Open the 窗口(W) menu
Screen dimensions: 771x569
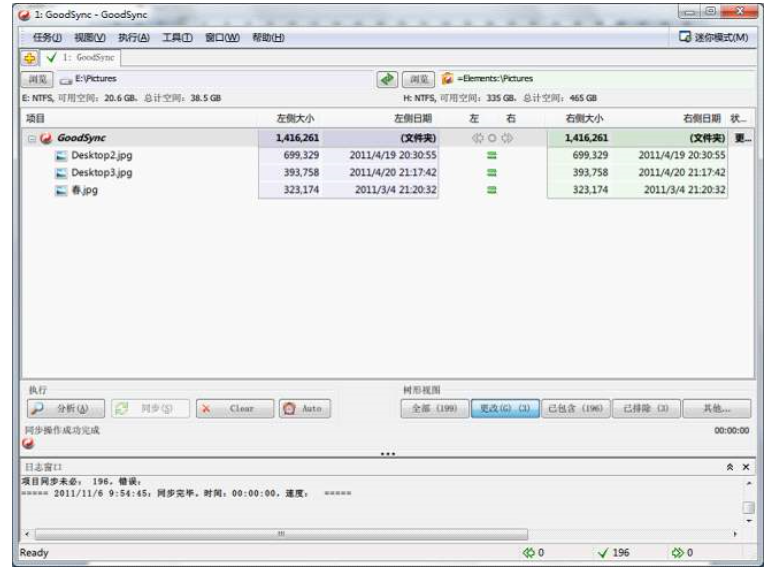222,37
